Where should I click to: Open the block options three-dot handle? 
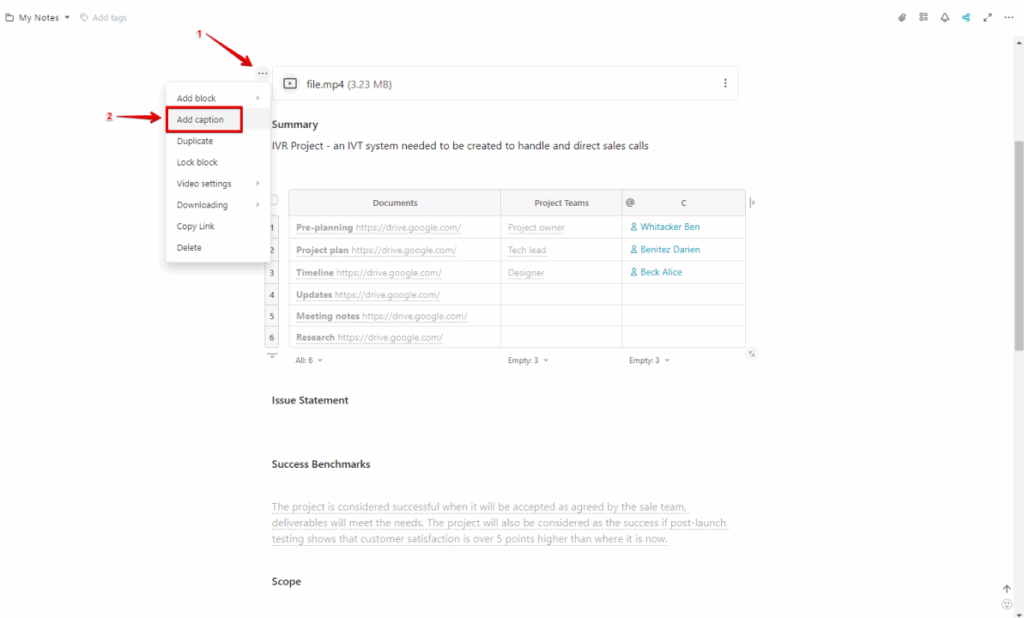click(262, 73)
